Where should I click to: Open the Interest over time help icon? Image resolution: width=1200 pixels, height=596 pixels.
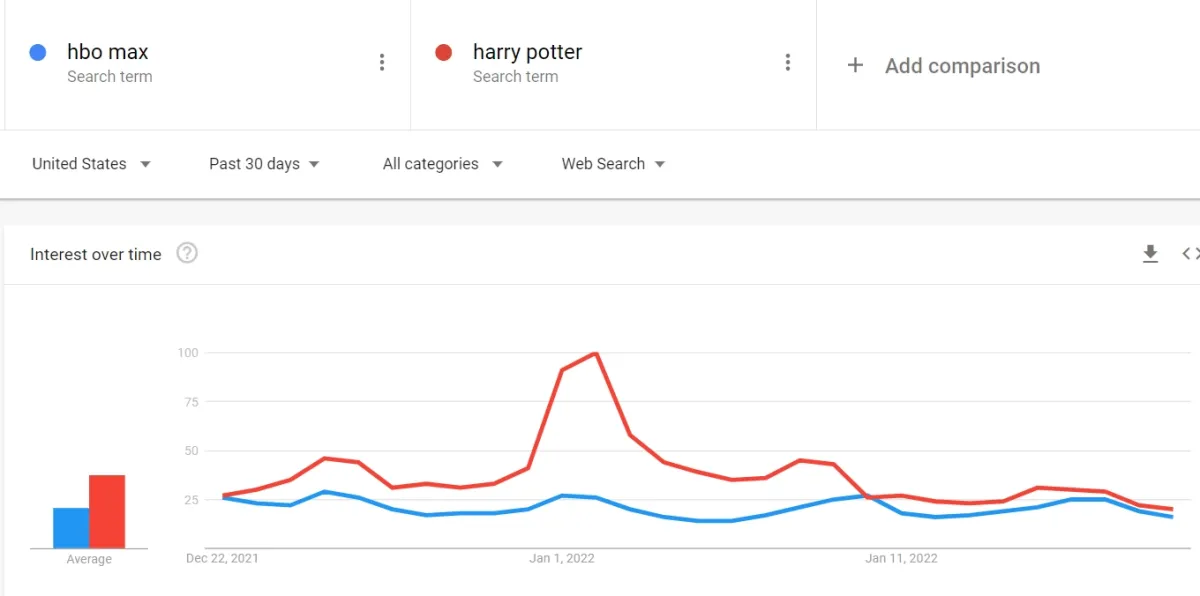(x=187, y=253)
